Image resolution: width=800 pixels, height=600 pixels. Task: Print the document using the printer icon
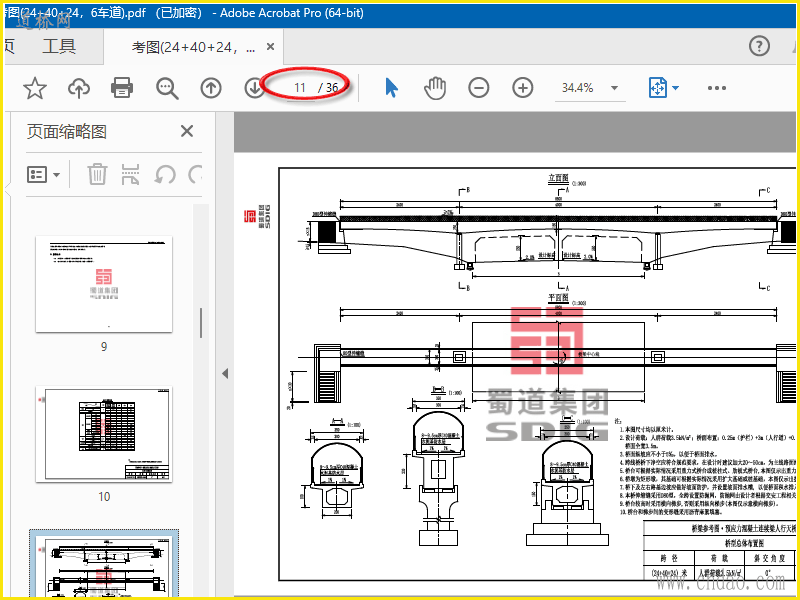[x=123, y=88]
